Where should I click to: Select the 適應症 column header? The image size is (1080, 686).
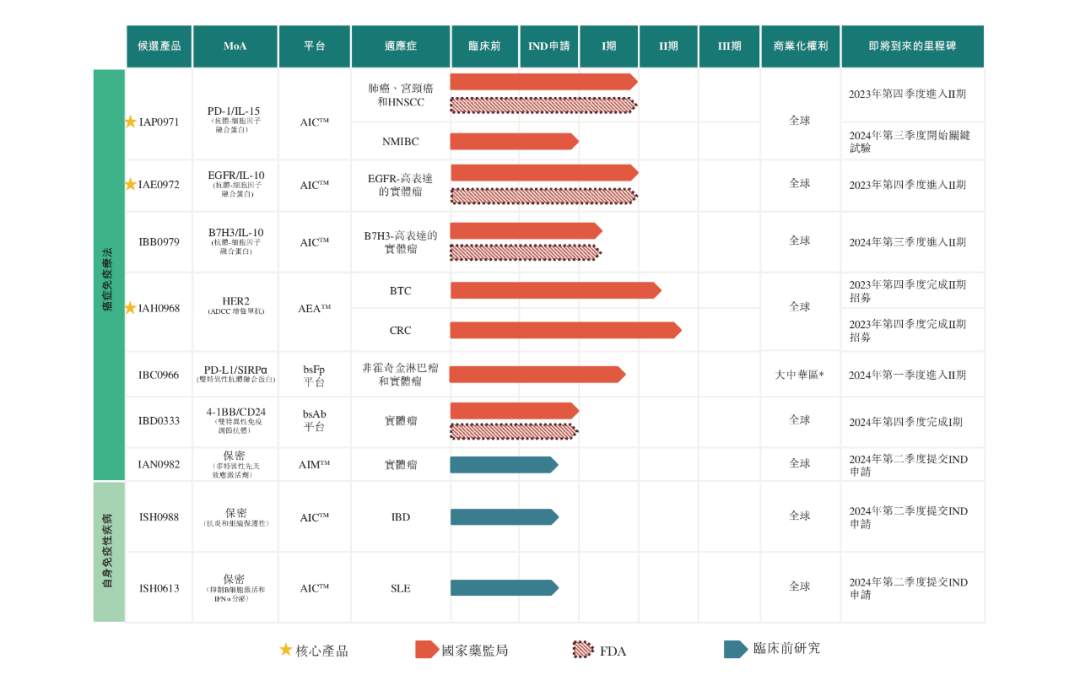pyautogui.click(x=400, y=46)
